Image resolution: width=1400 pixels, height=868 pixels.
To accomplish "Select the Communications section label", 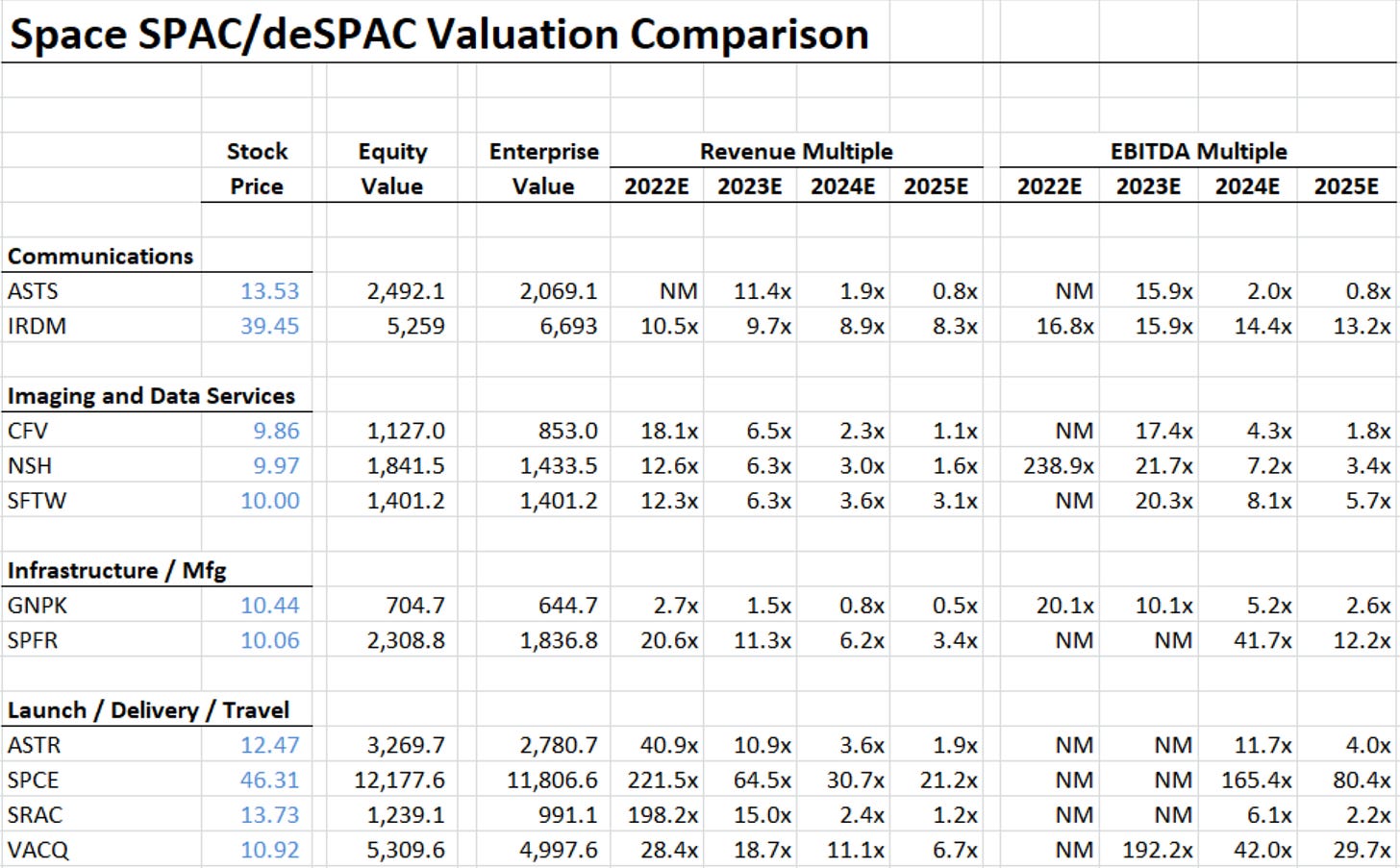I will 100,257.
